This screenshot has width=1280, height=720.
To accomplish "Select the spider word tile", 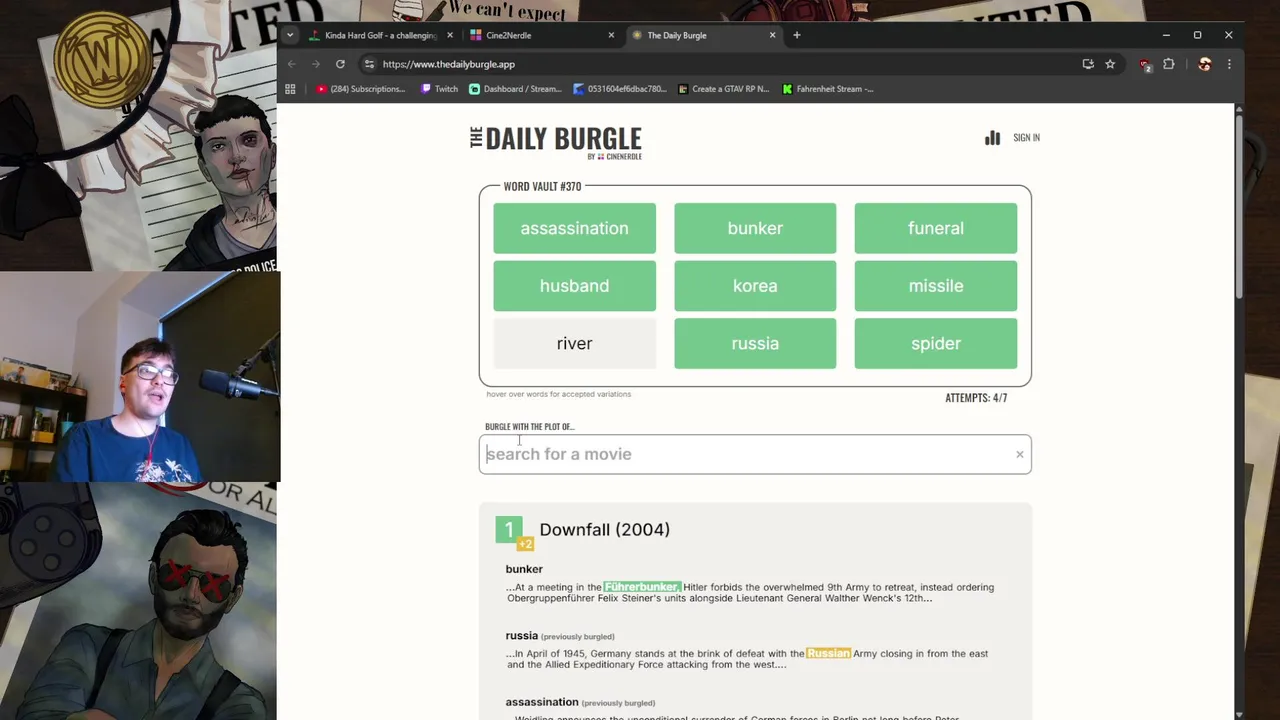I will 936,343.
